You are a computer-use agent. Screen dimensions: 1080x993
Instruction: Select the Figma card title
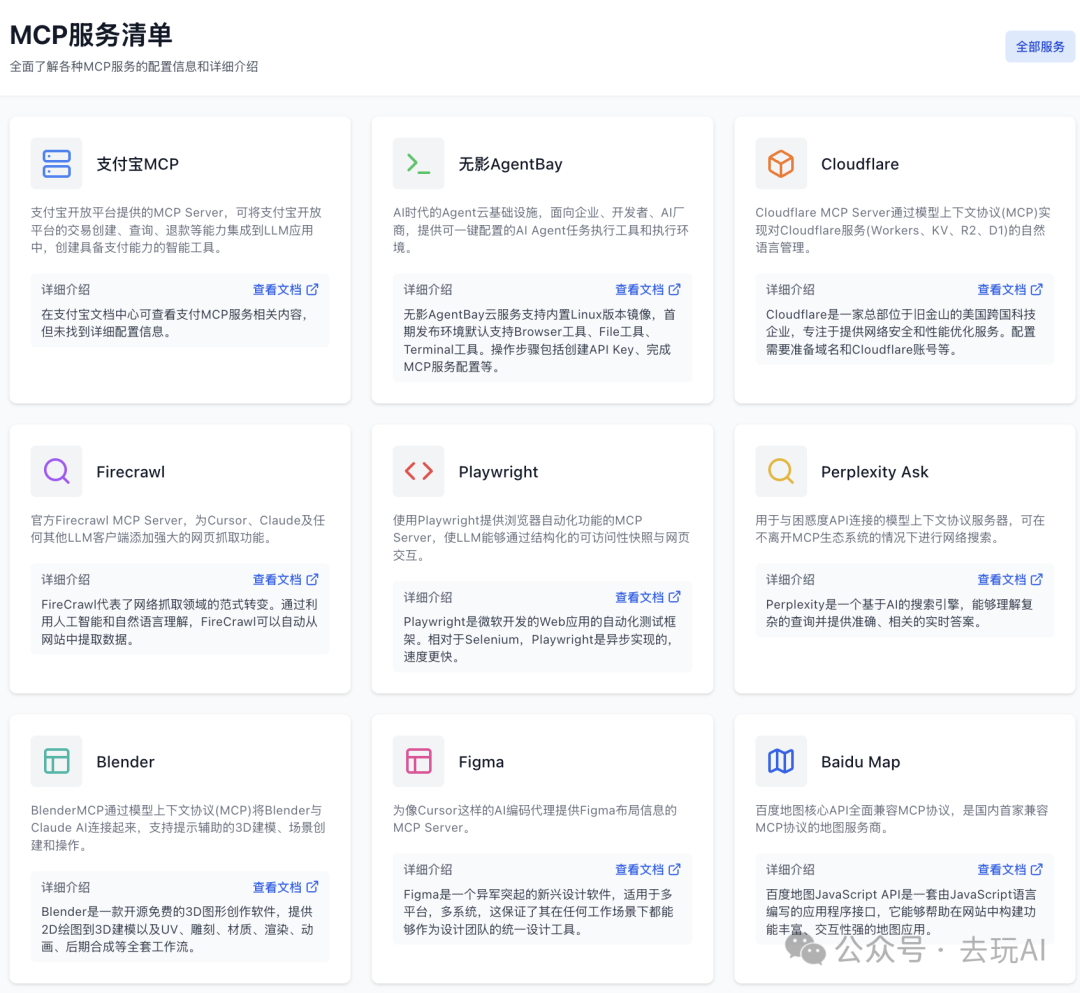[481, 762]
